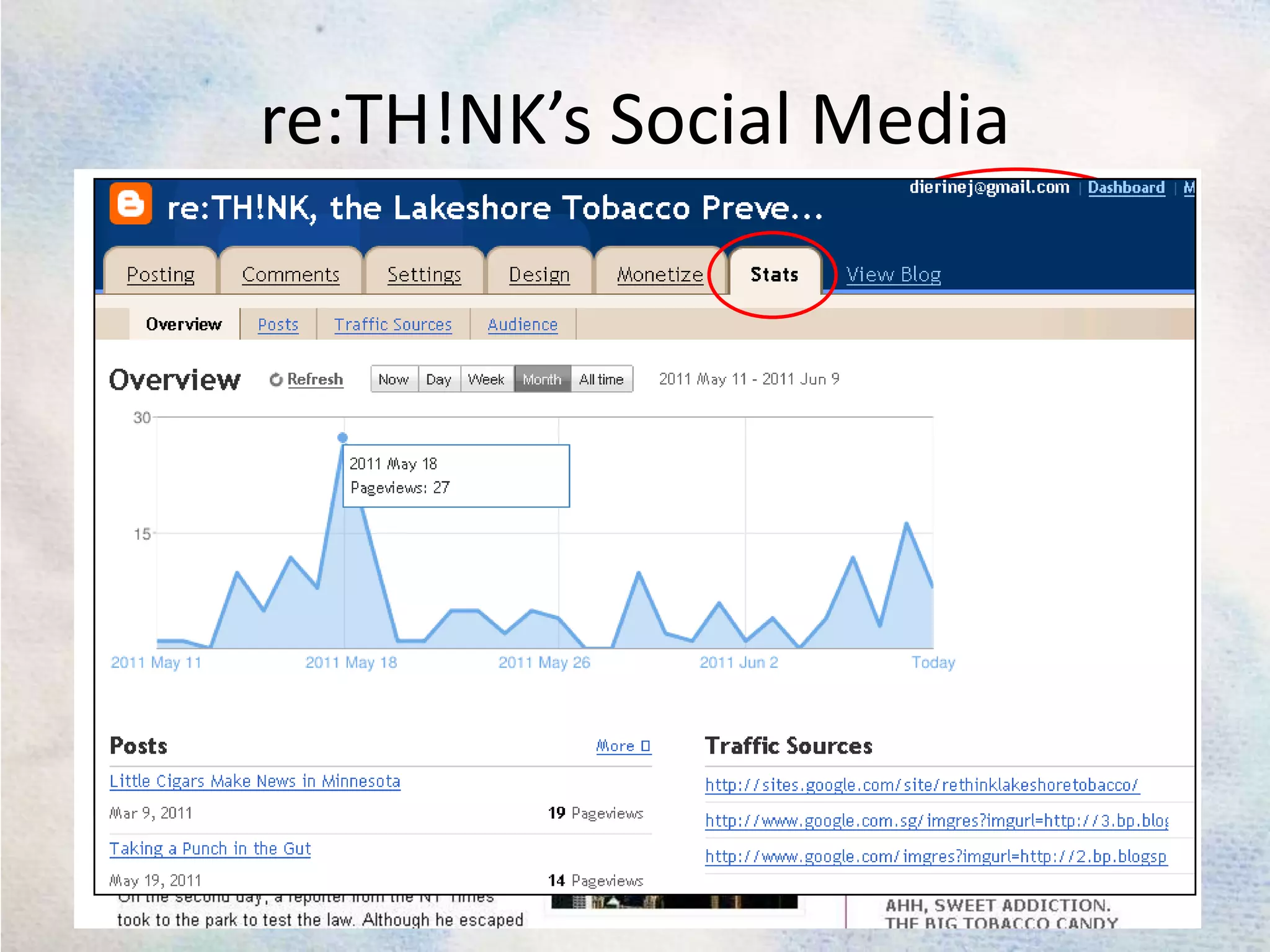Set the time range to Now
1270x952 pixels.
pyautogui.click(x=394, y=379)
